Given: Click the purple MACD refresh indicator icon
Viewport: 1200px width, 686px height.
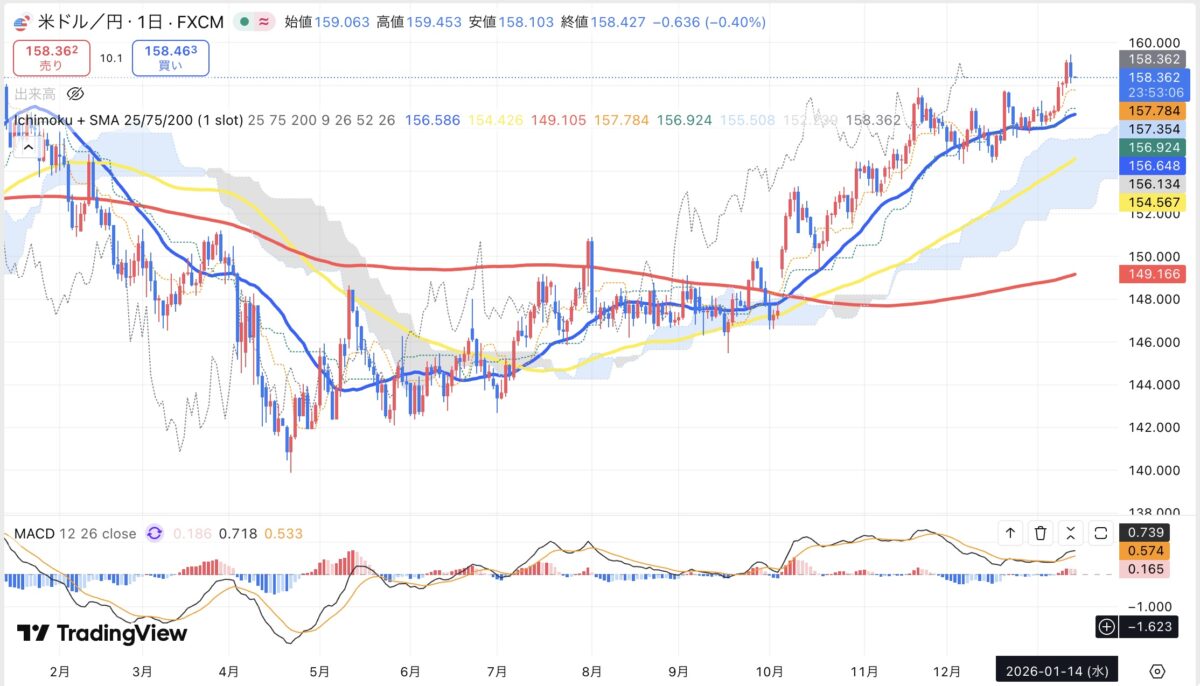Looking at the screenshot, I should click(x=154, y=534).
